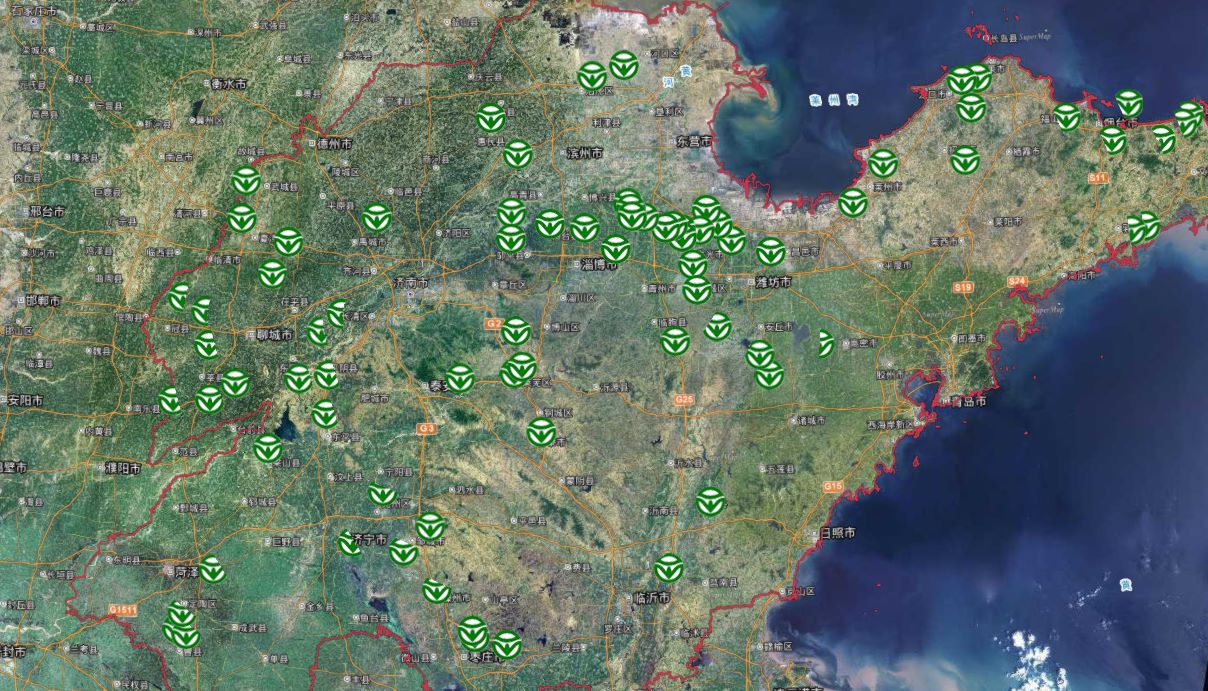Select the 菏泽市 city label

(187, 573)
